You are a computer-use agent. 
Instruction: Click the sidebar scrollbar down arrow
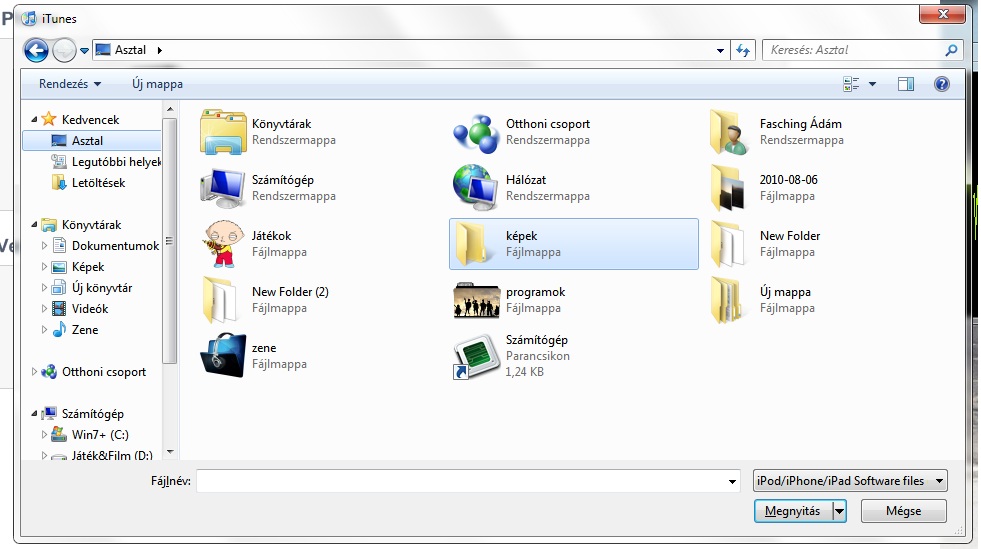(170, 452)
